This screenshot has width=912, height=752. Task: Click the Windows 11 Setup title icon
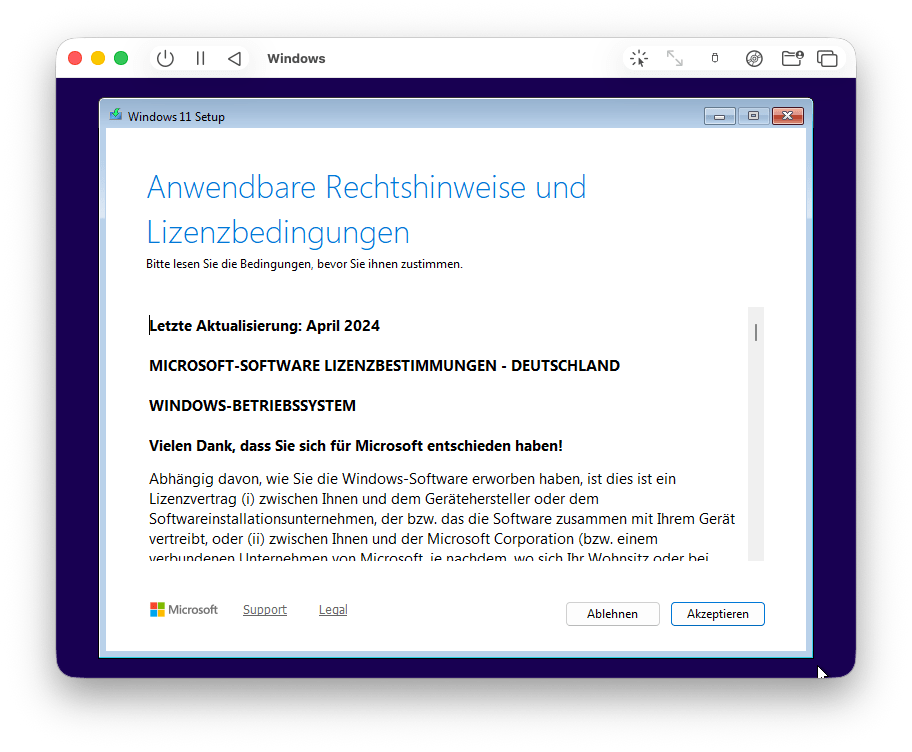(117, 116)
